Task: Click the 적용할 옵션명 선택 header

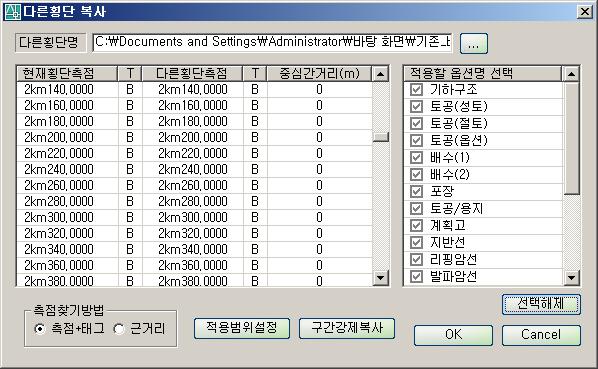Action: (483, 74)
